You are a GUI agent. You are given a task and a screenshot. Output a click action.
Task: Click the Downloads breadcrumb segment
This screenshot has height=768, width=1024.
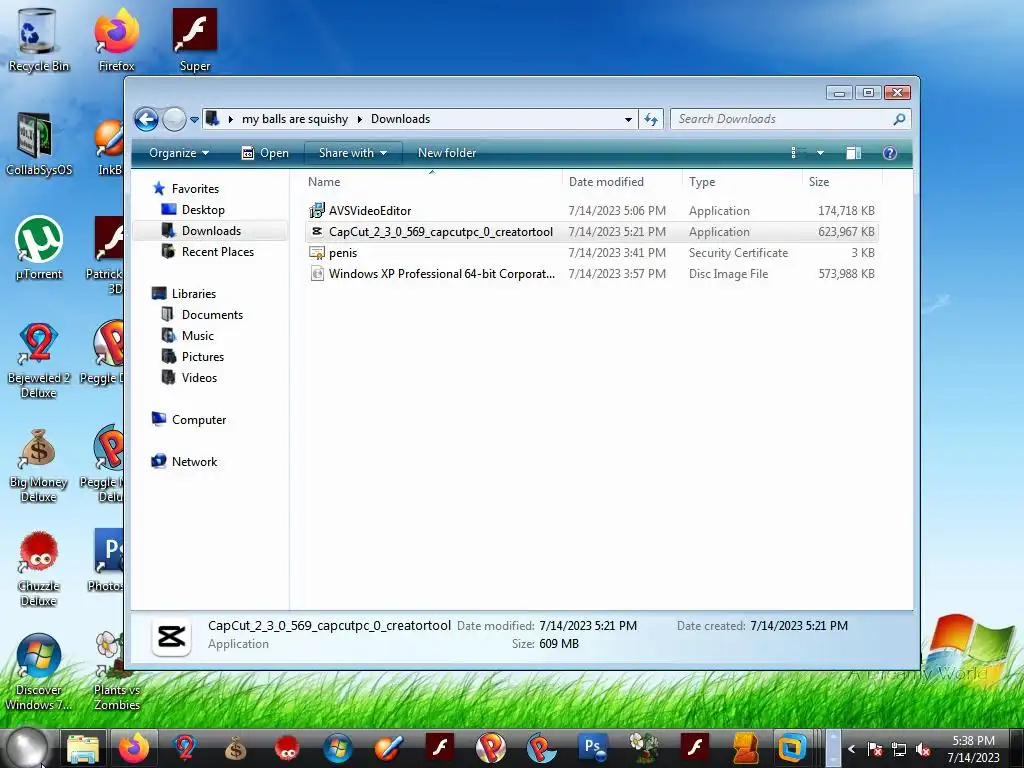tap(400, 119)
